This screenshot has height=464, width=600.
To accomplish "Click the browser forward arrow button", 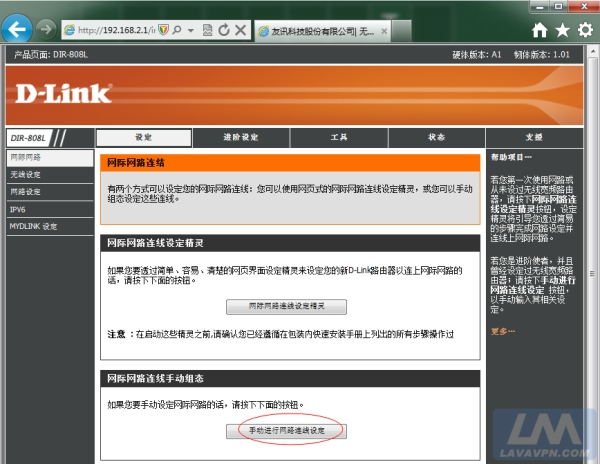I will pos(46,29).
